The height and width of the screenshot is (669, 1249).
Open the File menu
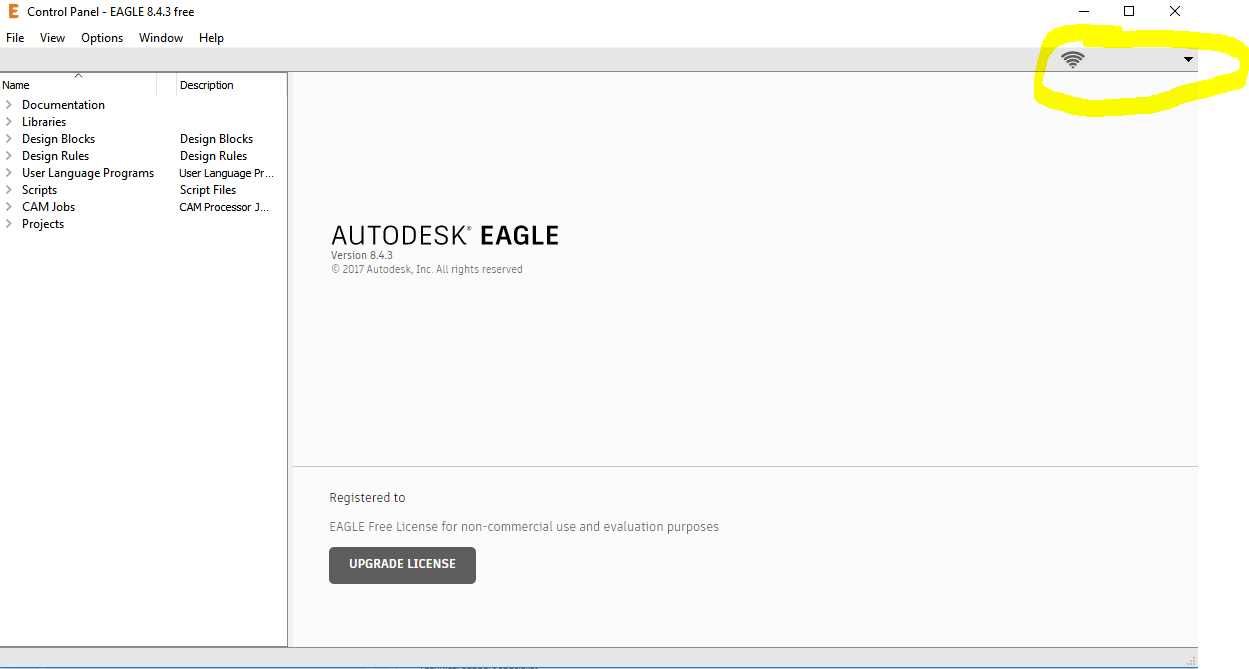pos(15,38)
